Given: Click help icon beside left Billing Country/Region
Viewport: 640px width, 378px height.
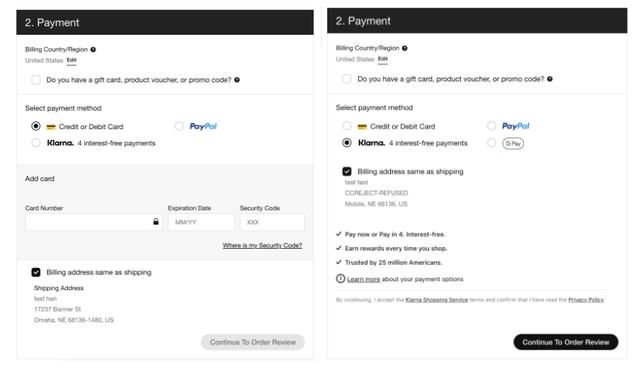Looking at the screenshot, I should [93, 49].
